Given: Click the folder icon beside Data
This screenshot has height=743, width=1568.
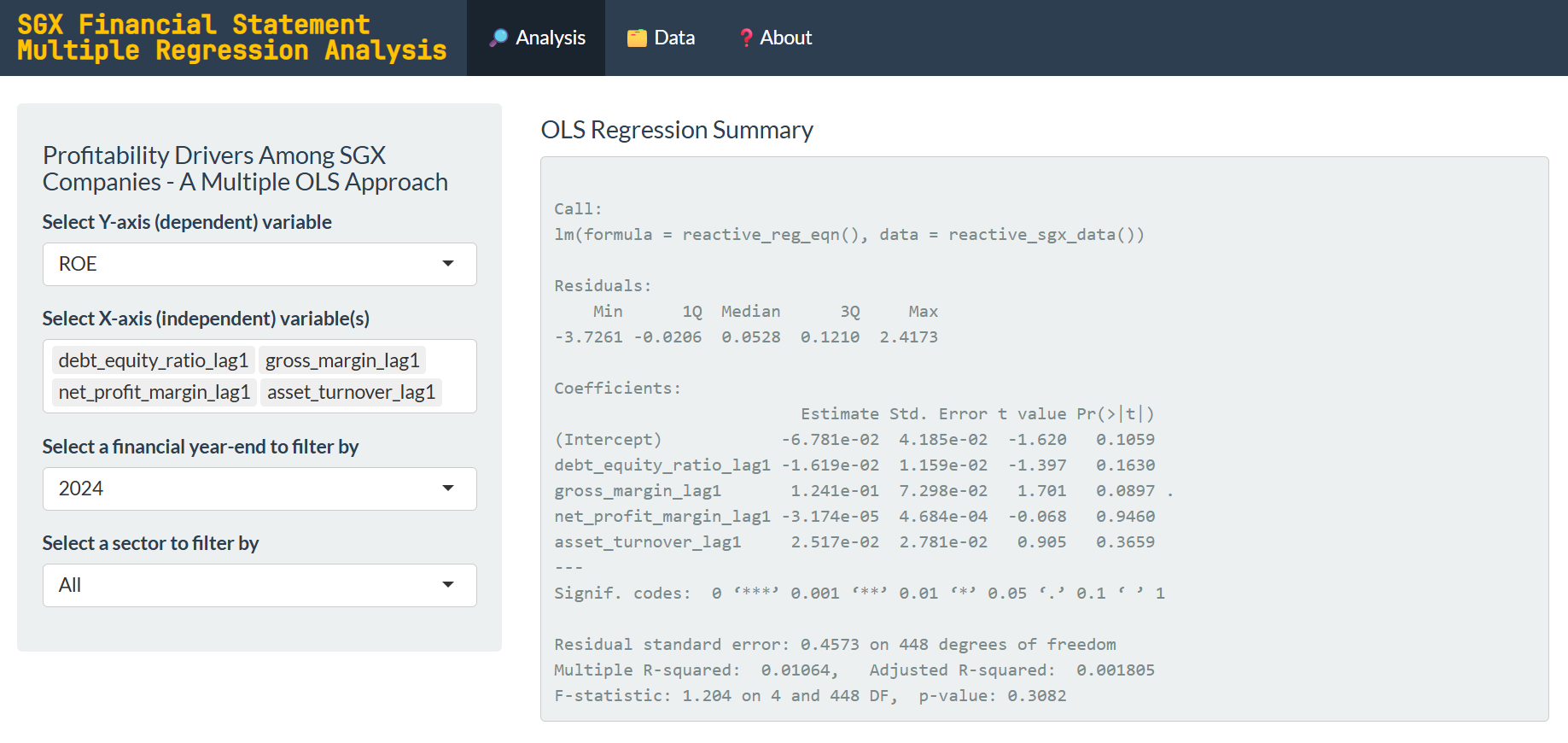Looking at the screenshot, I should pyautogui.click(x=637, y=38).
